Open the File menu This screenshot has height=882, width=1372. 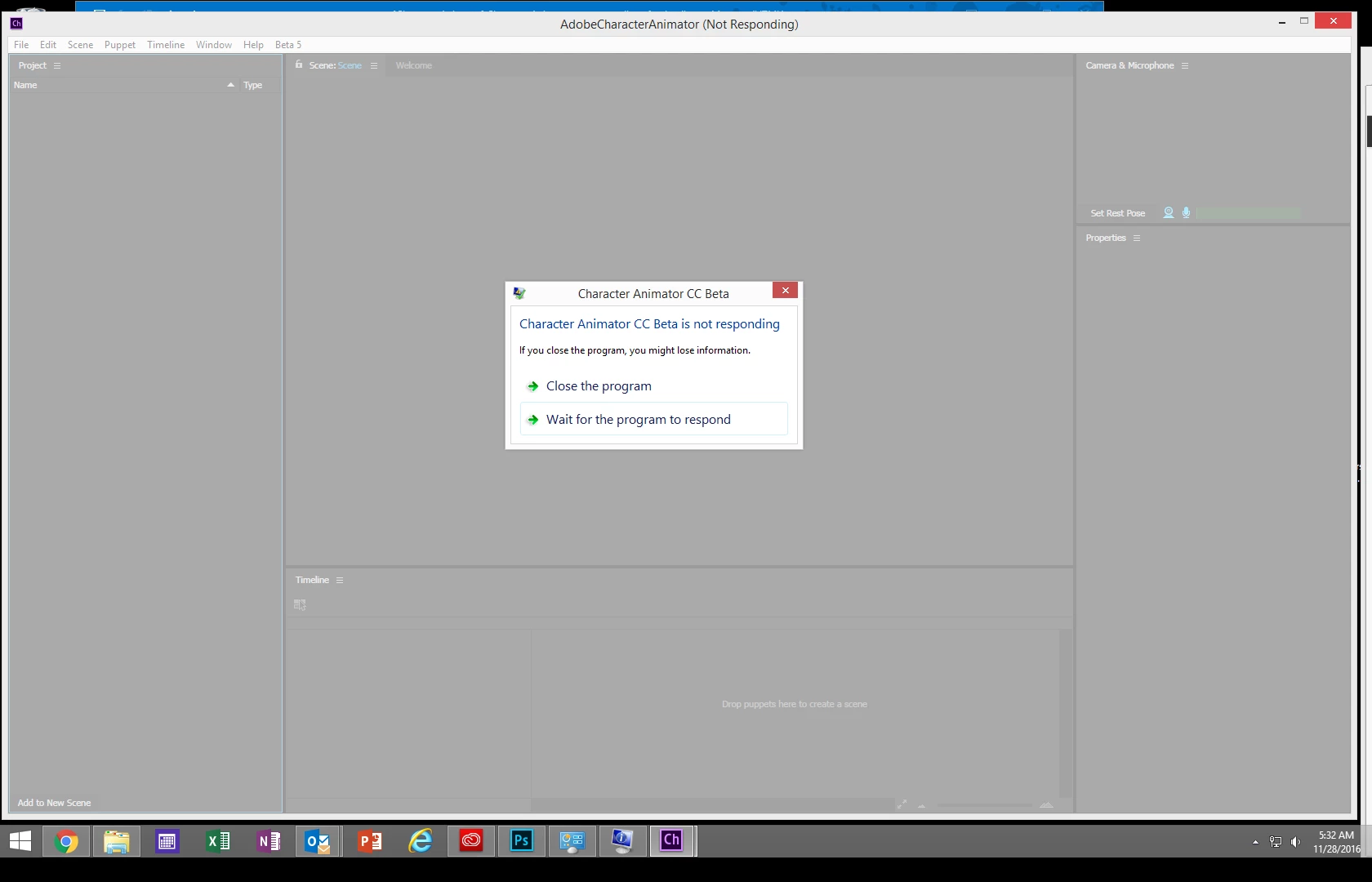[x=21, y=45]
